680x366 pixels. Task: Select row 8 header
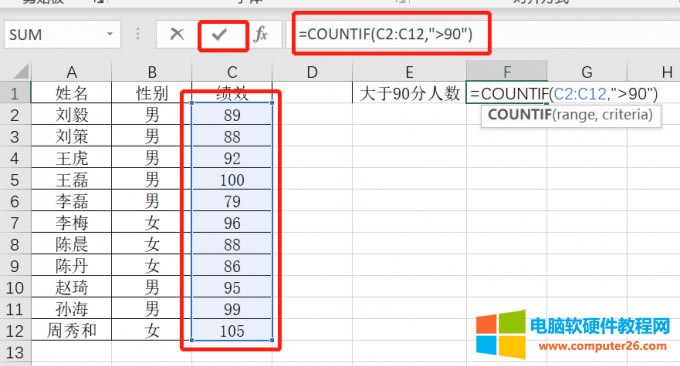15,244
